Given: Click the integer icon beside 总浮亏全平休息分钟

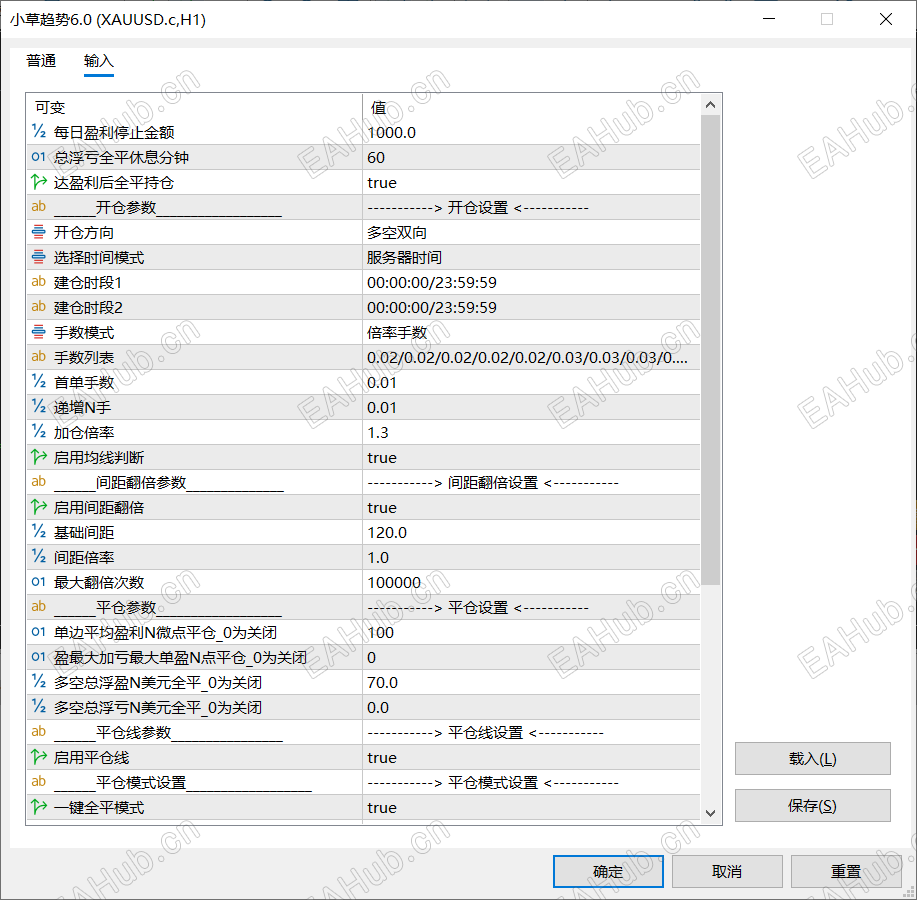Looking at the screenshot, I should click(39, 157).
